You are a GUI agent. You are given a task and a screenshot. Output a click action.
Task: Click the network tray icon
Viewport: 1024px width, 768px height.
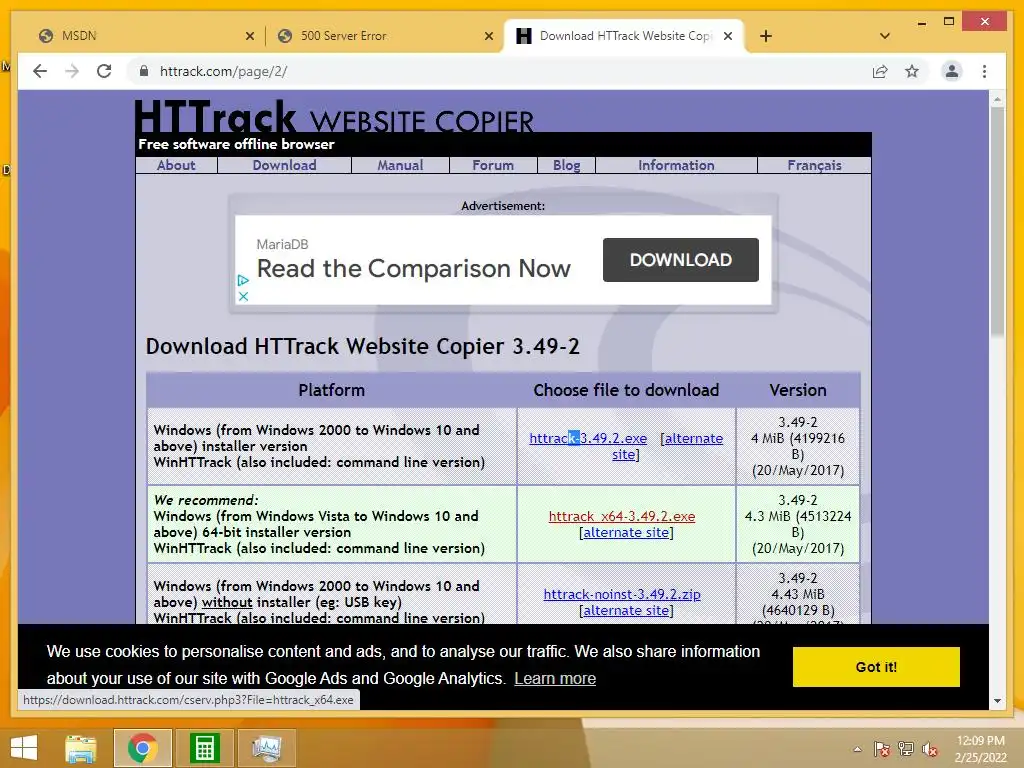pyautogui.click(x=906, y=749)
